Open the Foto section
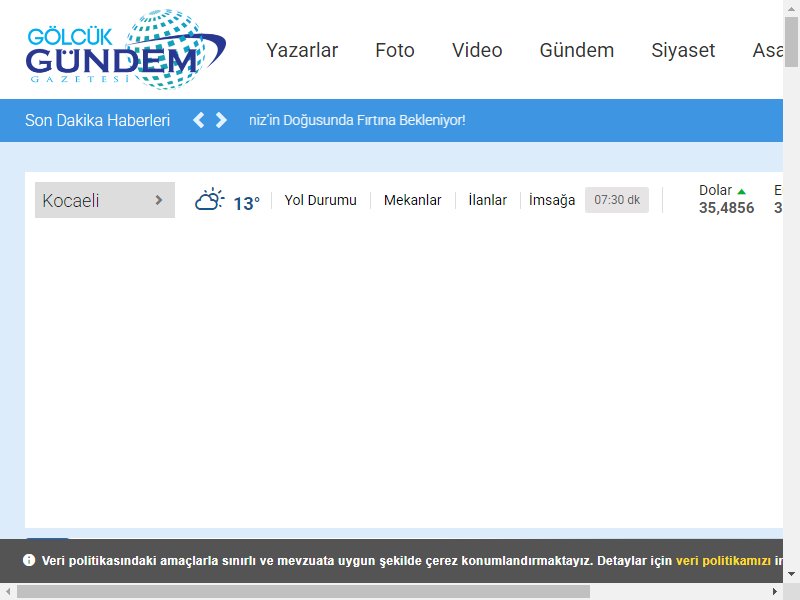The width and height of the screenshot is (800, 600). coord(395,50)
